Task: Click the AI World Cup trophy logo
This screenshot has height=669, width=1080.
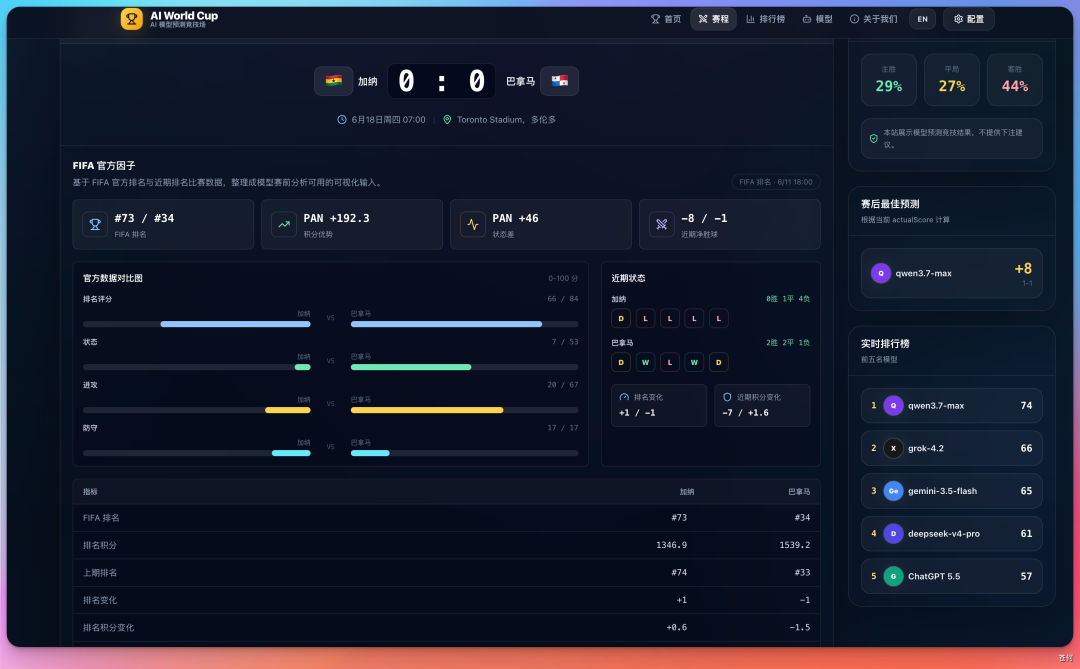Action: coord(132,19)
